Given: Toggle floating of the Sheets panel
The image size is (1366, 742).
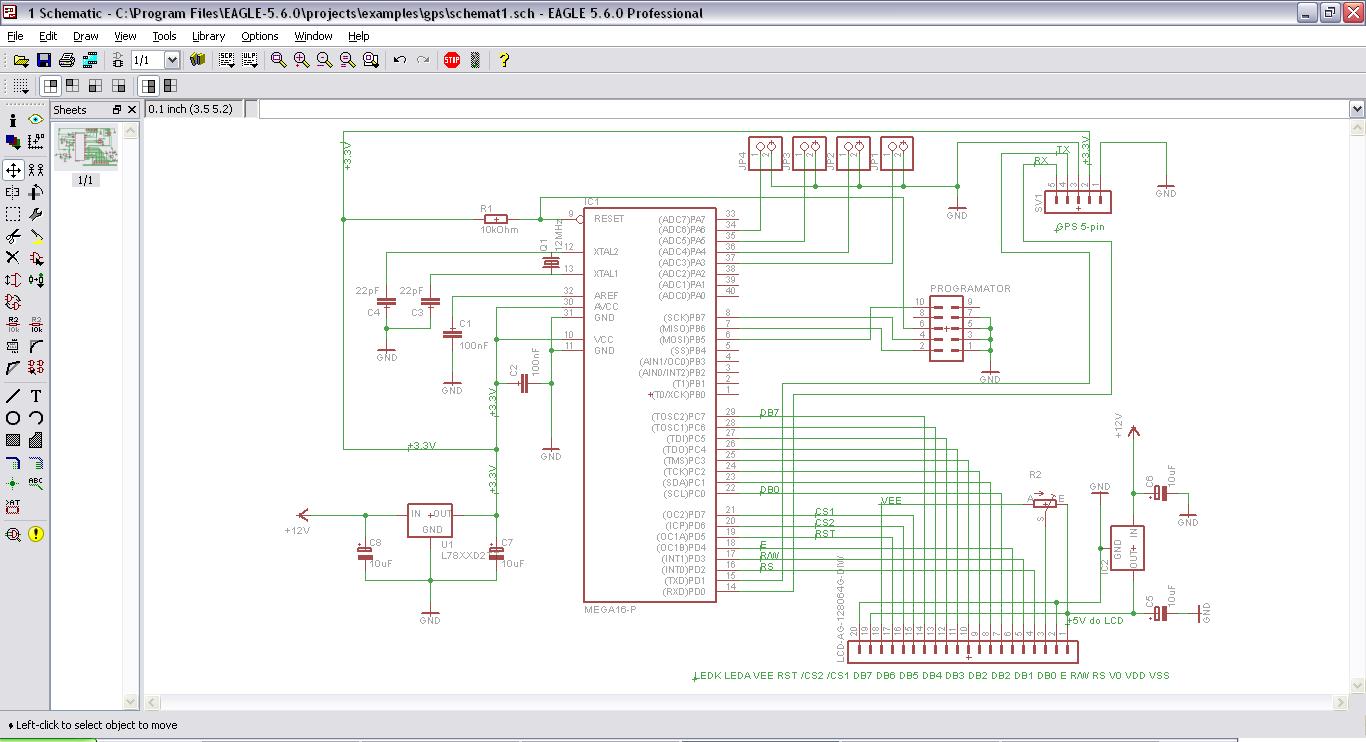Looking at the screenshot, I should click(x=117, y=110).
